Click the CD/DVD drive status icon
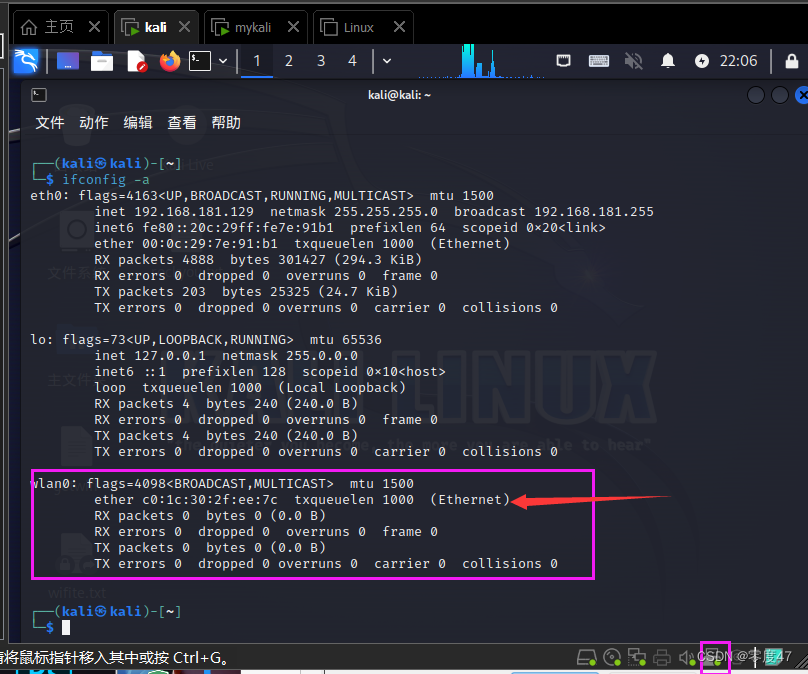 coord(612,657)
